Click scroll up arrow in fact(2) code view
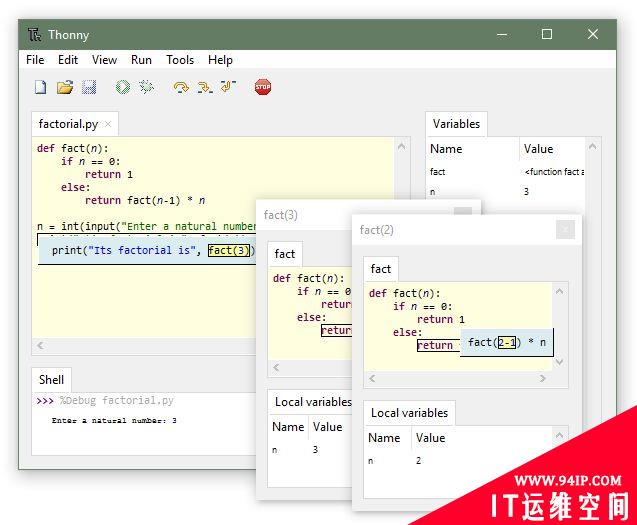Screen dimensions: 637x525 pyautogui.click(x=559, y=292)
